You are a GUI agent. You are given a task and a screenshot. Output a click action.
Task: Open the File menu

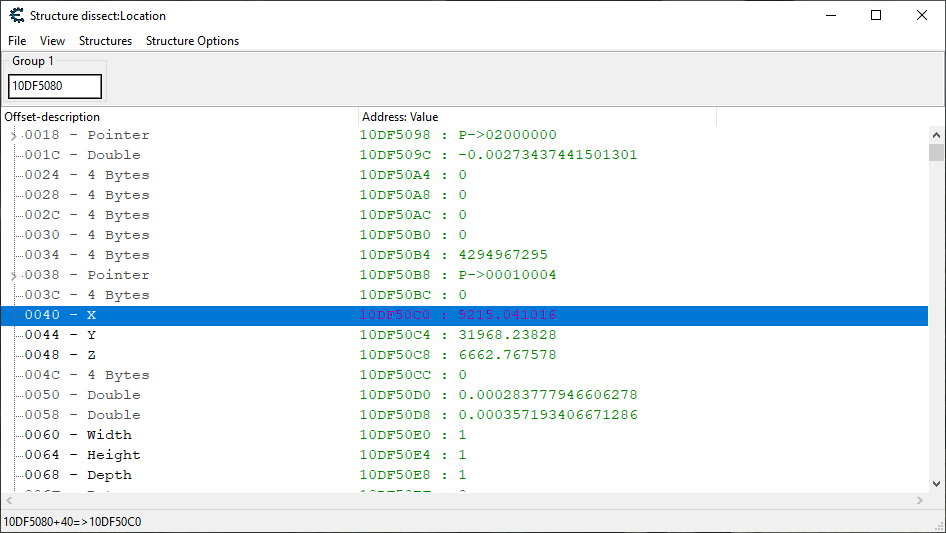(x=17, y=41)
